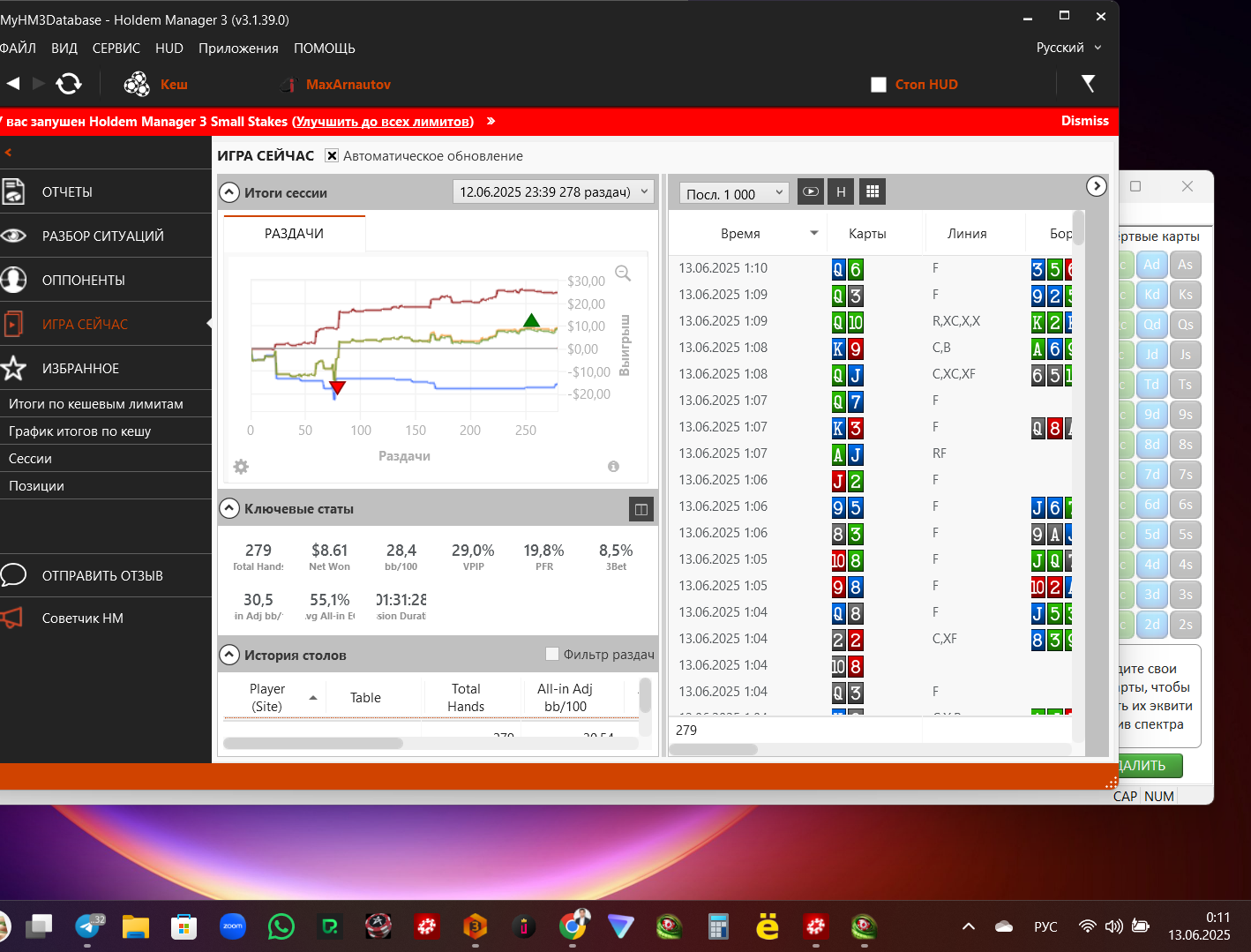This screenshot has height=952, width=1251.
Task: Collapse Ключевые статы section
Action: click(229, 508)
